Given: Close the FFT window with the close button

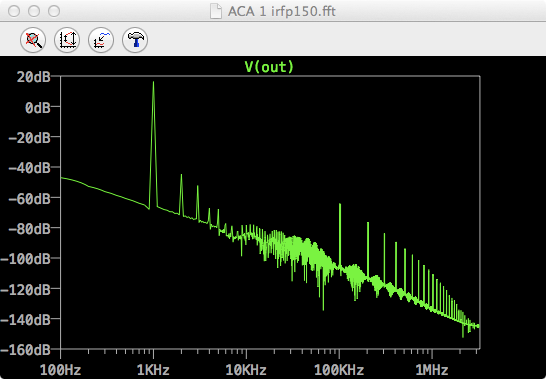Looking at the screenshot, I should [14, 11].
